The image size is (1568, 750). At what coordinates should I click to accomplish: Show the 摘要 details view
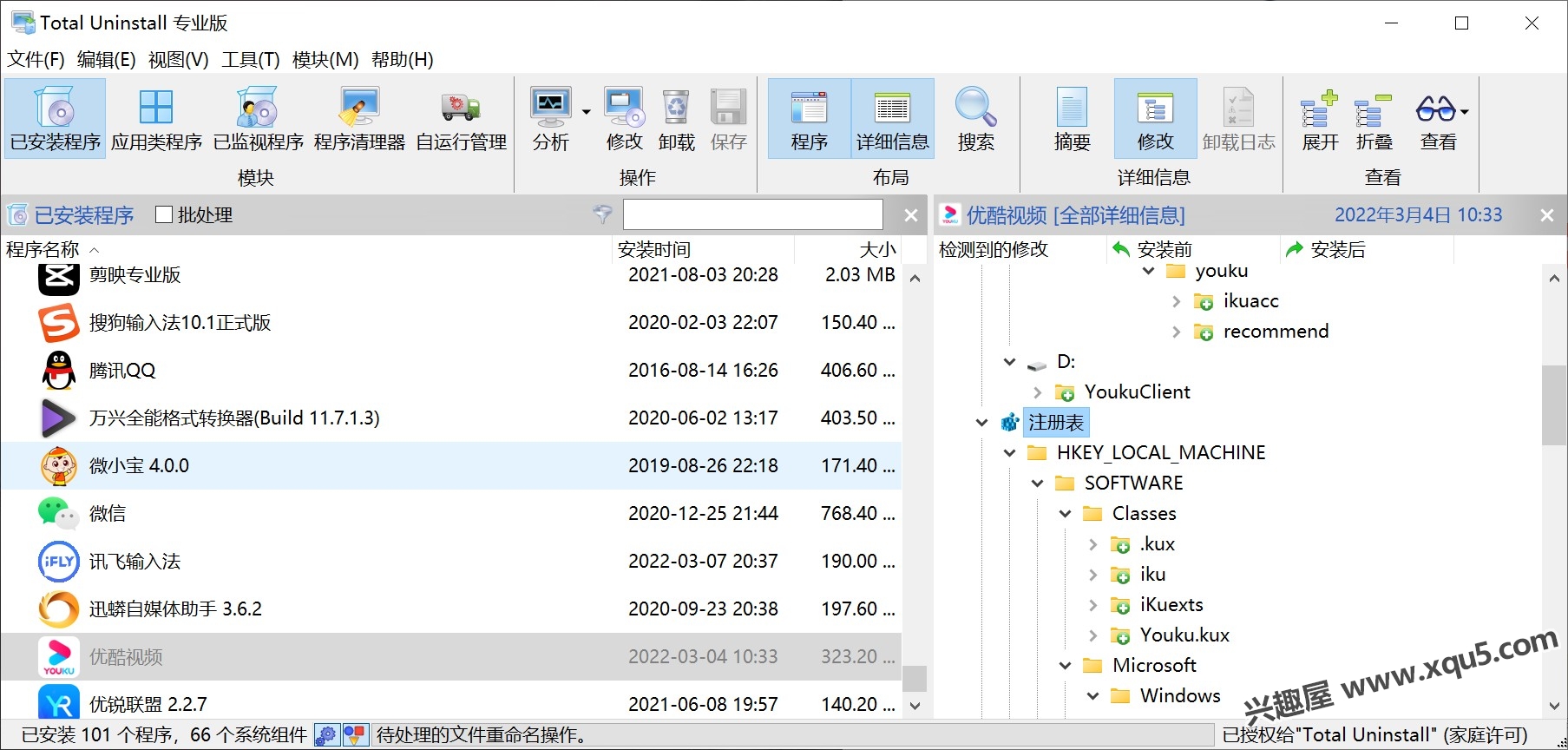1072,119
